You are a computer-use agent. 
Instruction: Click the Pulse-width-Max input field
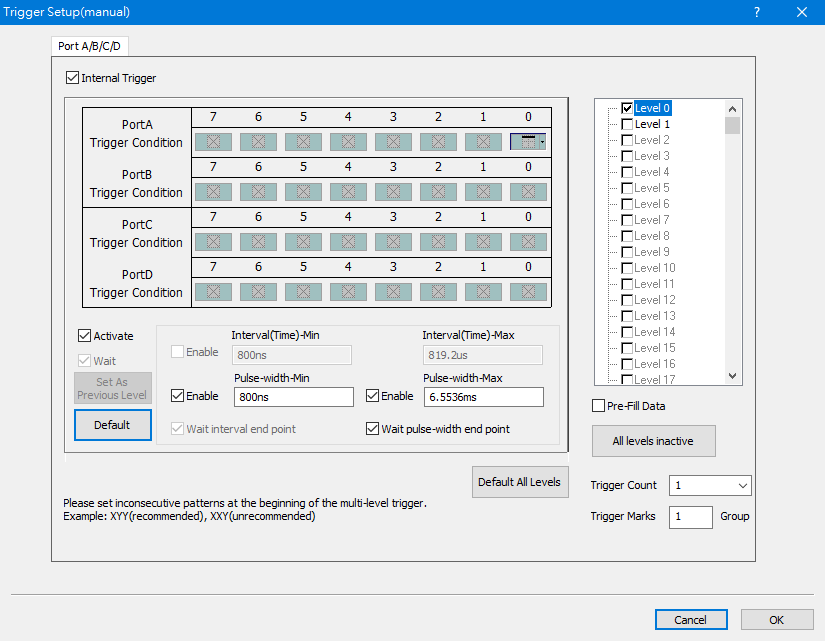pos(484,397)
